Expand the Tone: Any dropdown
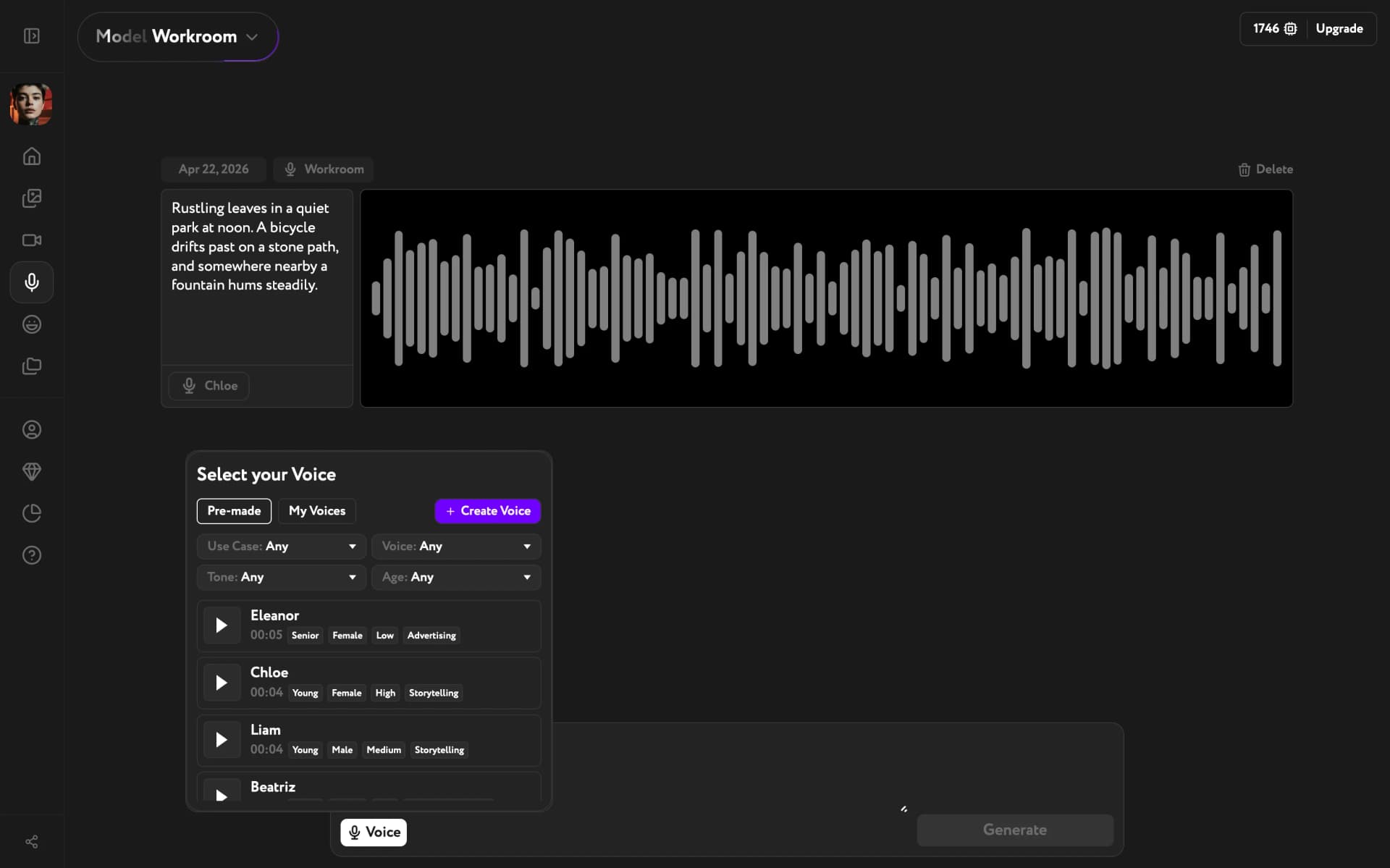 tap(281, 577)
